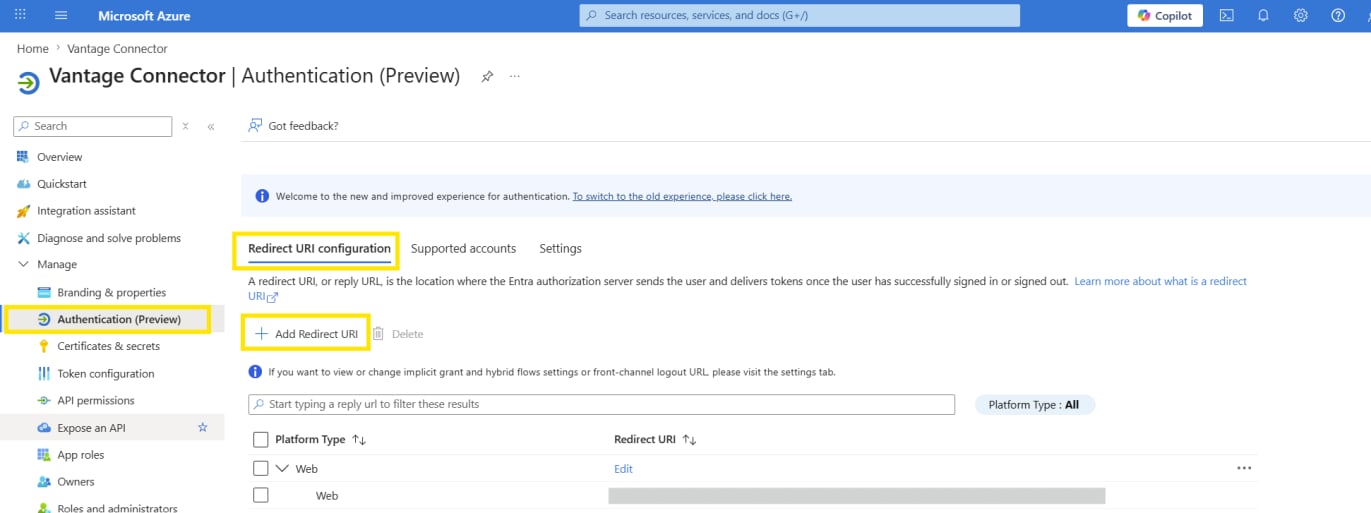Click the Quickstart cloud icon
The width and height of the screenshot is (1371, 513).
pyautogui.click(x=23, y=184)
